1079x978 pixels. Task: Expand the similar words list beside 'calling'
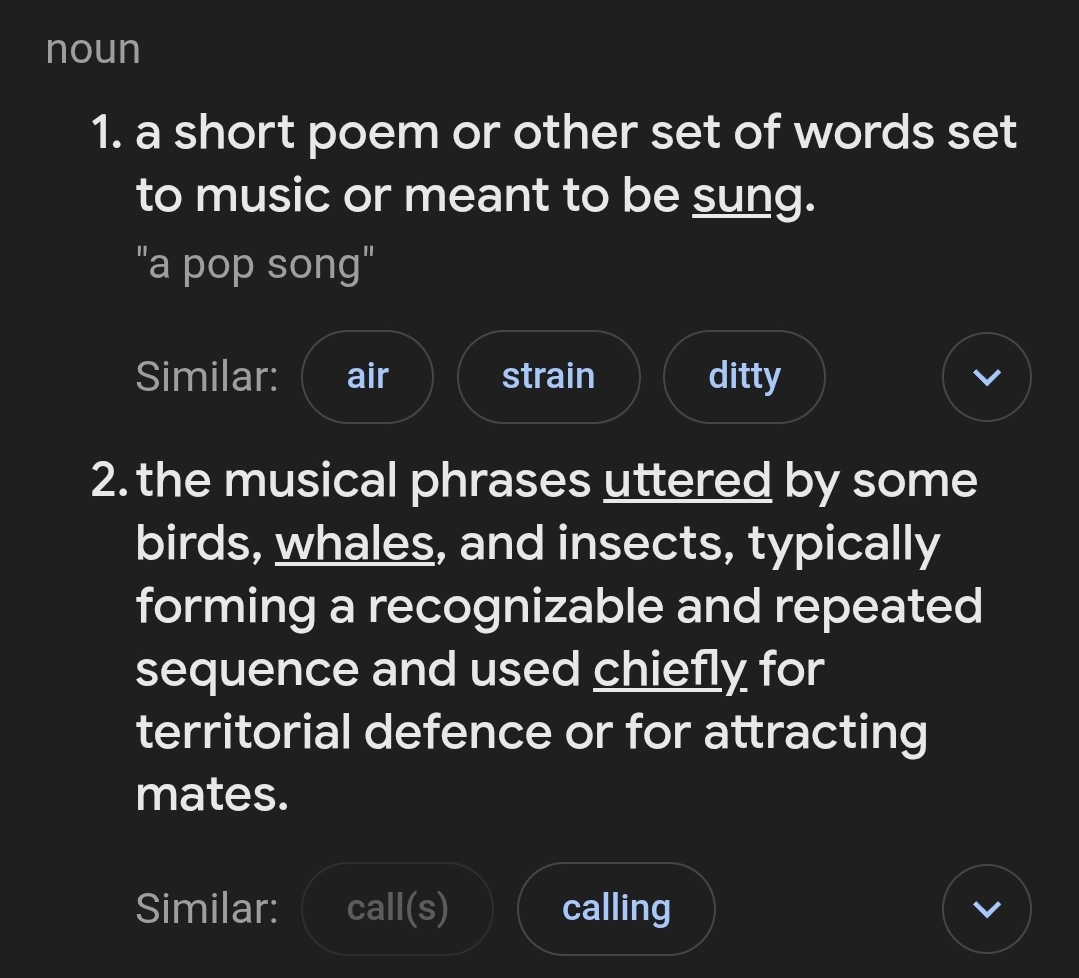986,908
